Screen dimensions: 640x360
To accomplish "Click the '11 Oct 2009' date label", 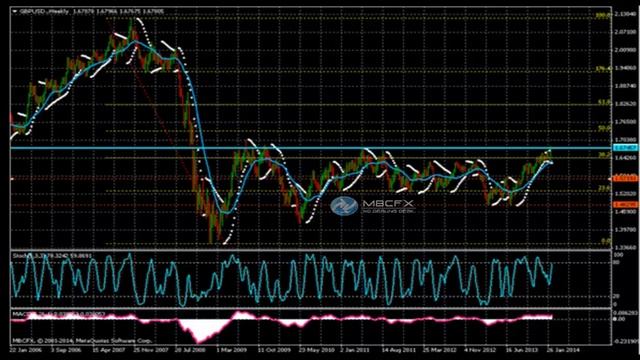I will point(274,350).
